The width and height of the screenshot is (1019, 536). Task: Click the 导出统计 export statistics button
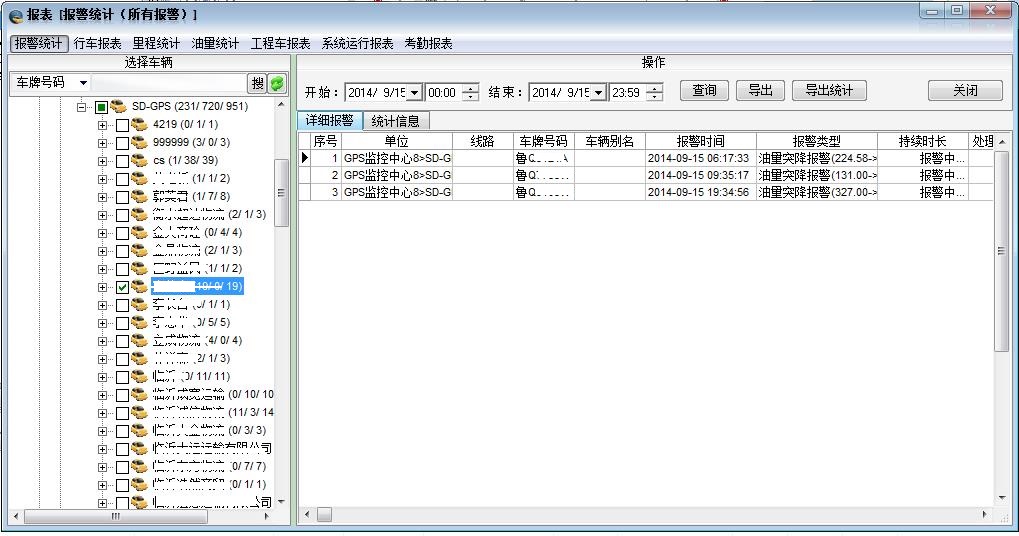(x=829, y=91)
